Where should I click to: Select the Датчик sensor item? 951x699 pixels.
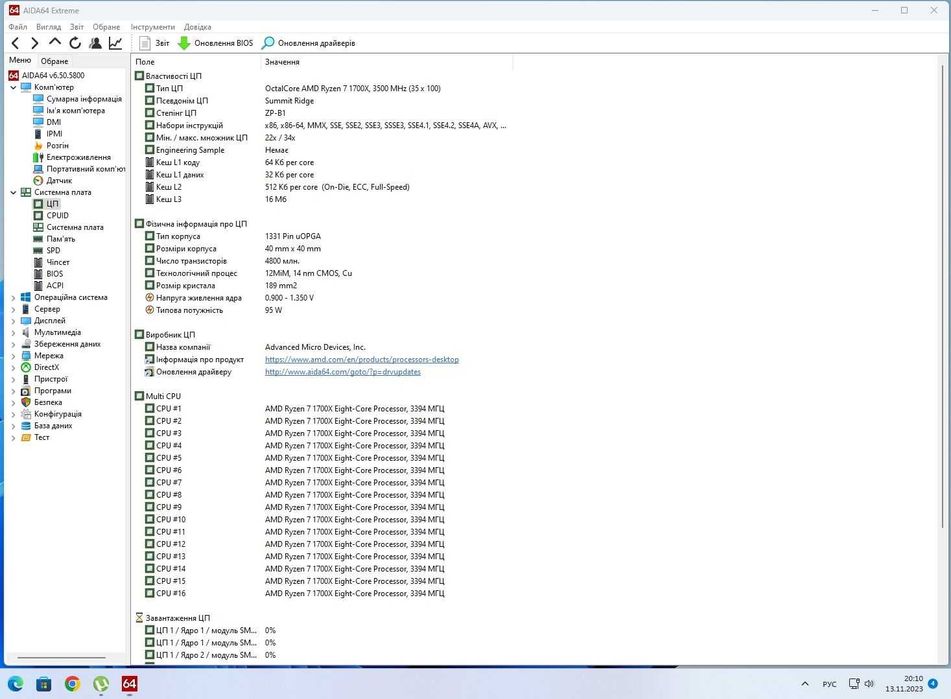point(59,181)
